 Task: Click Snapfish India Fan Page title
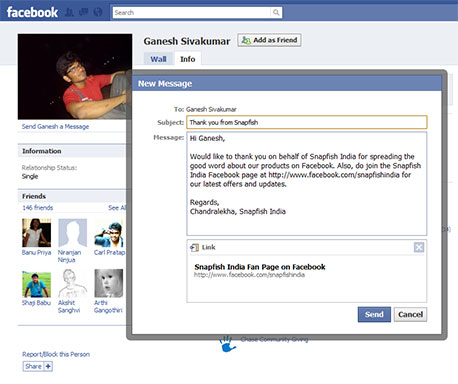tap(260, 267)
